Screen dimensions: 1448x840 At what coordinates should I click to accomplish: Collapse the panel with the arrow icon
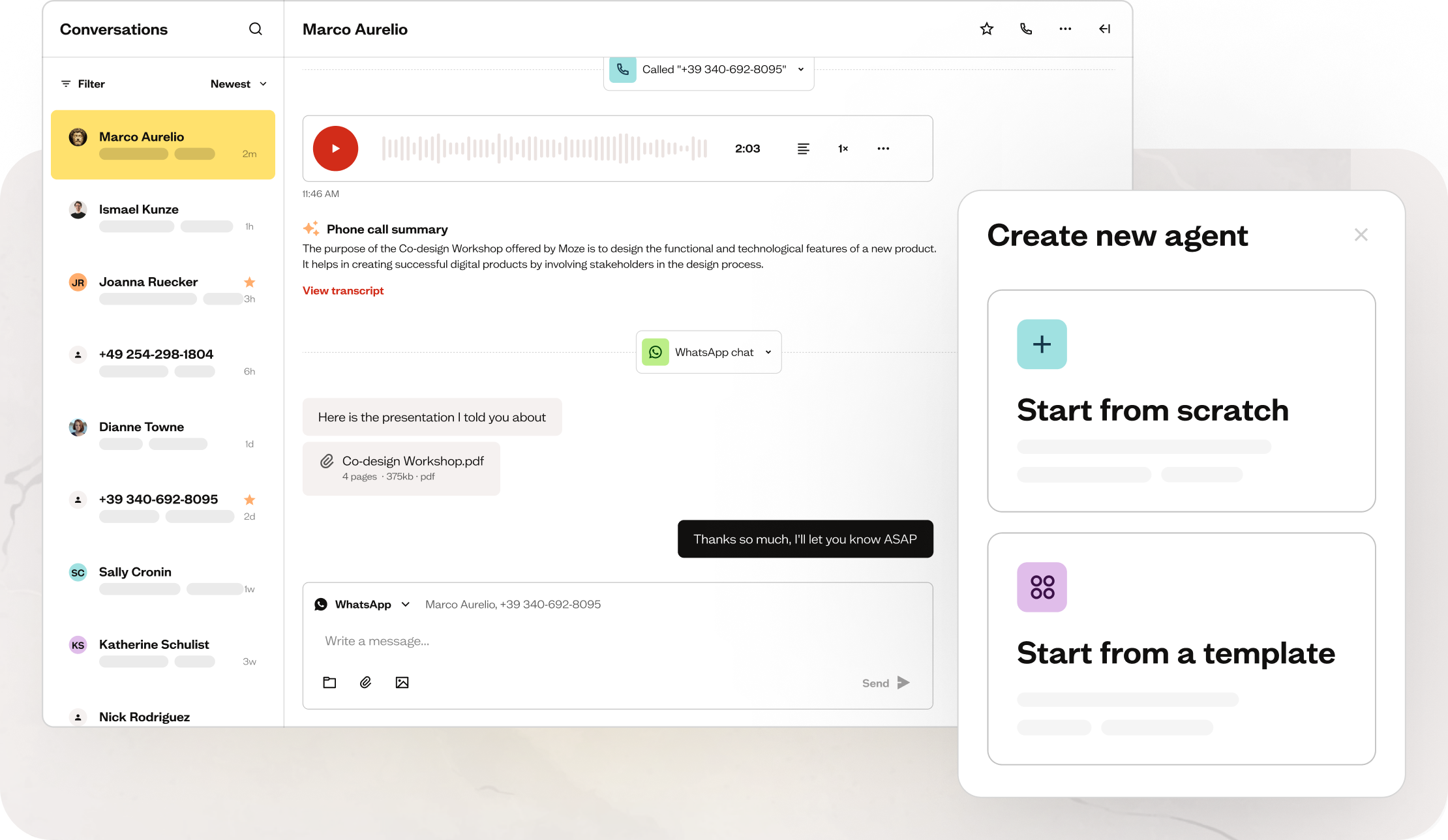[1104, 29]
